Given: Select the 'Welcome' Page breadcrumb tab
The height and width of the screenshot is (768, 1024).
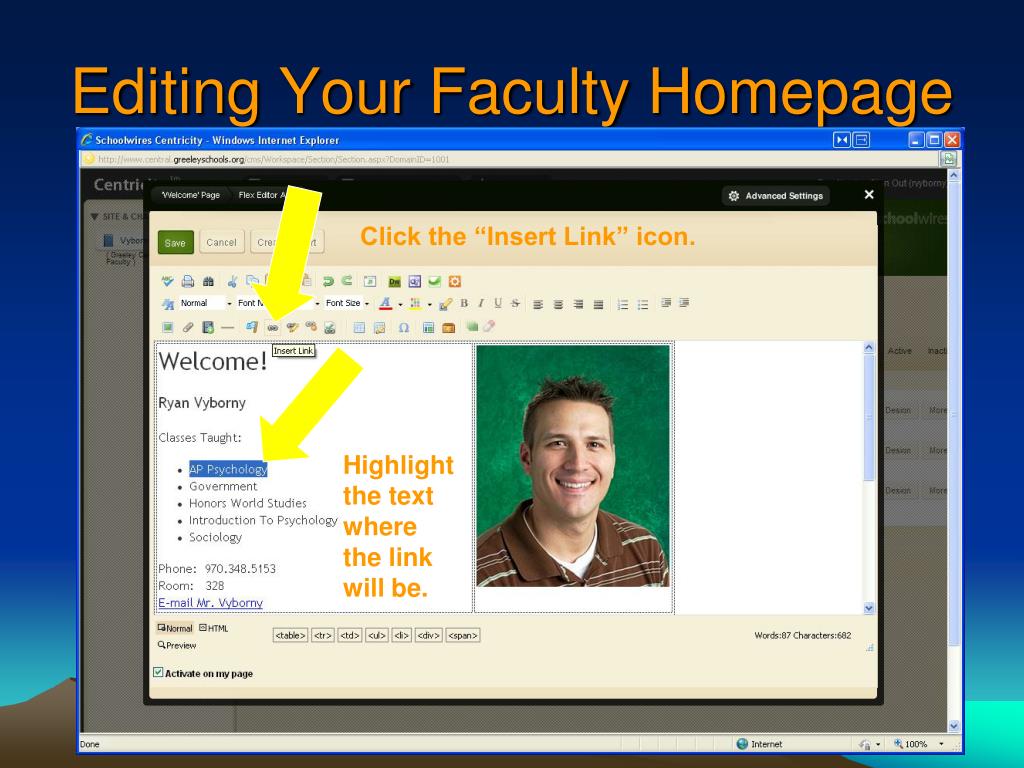Looking at the screenshot, I should point(191,195).
